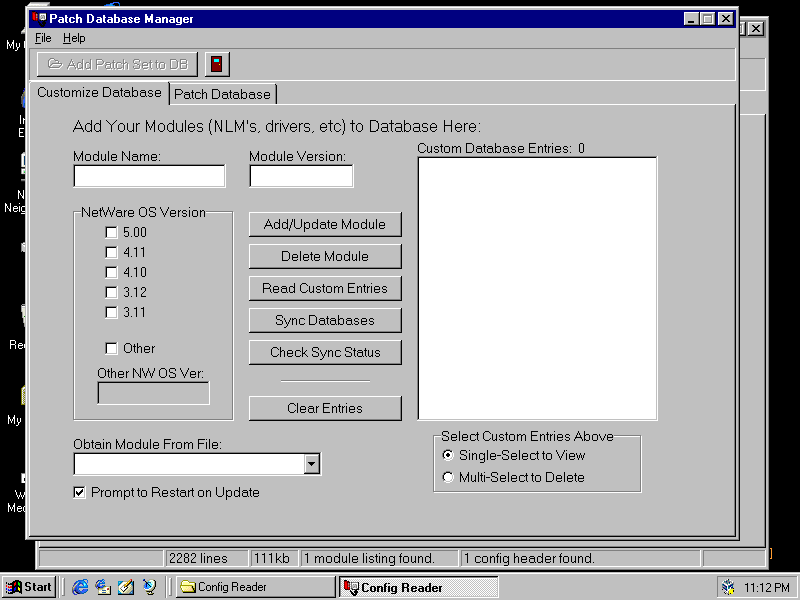Click the 'Custom Database Entries: 0' label
Viewport: 800px width, 600px height.
(501, 148)
